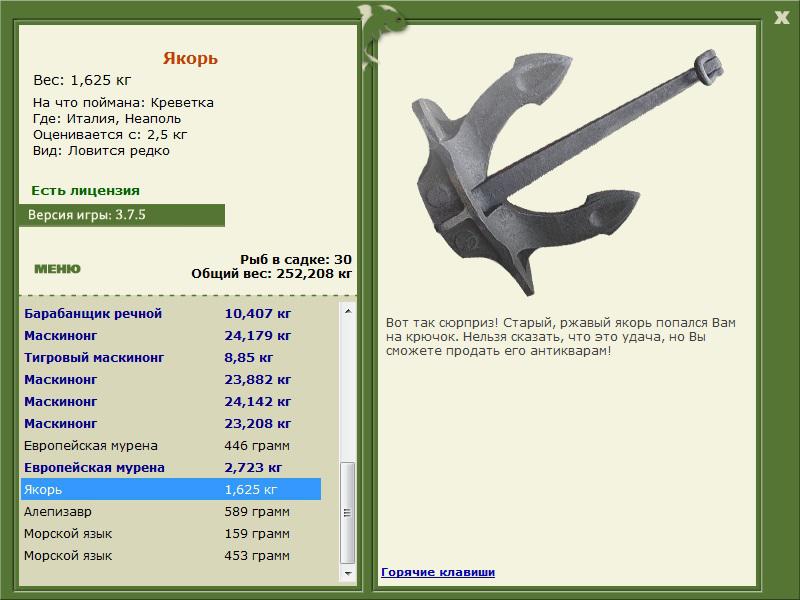Click the Вес: 1,625 кг line
Screen dimensions: 800x600
pos(82,80)
